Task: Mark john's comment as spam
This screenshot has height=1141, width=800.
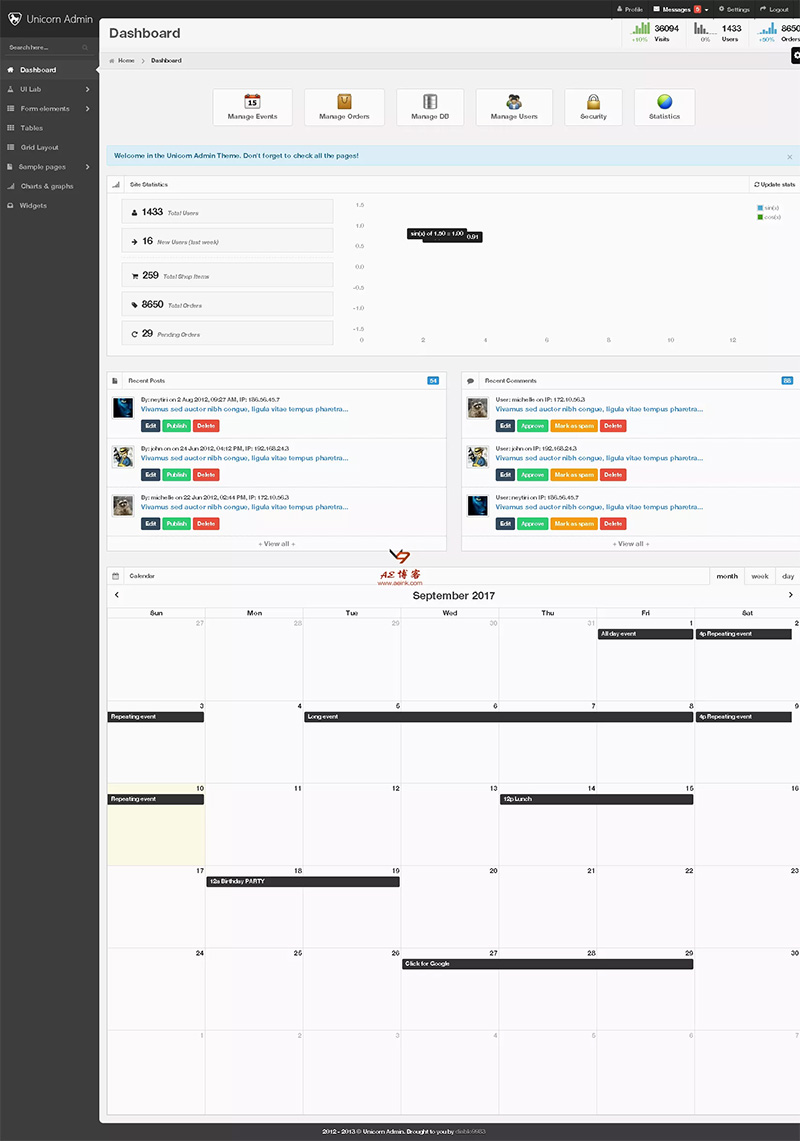Action: pos(574,474)
